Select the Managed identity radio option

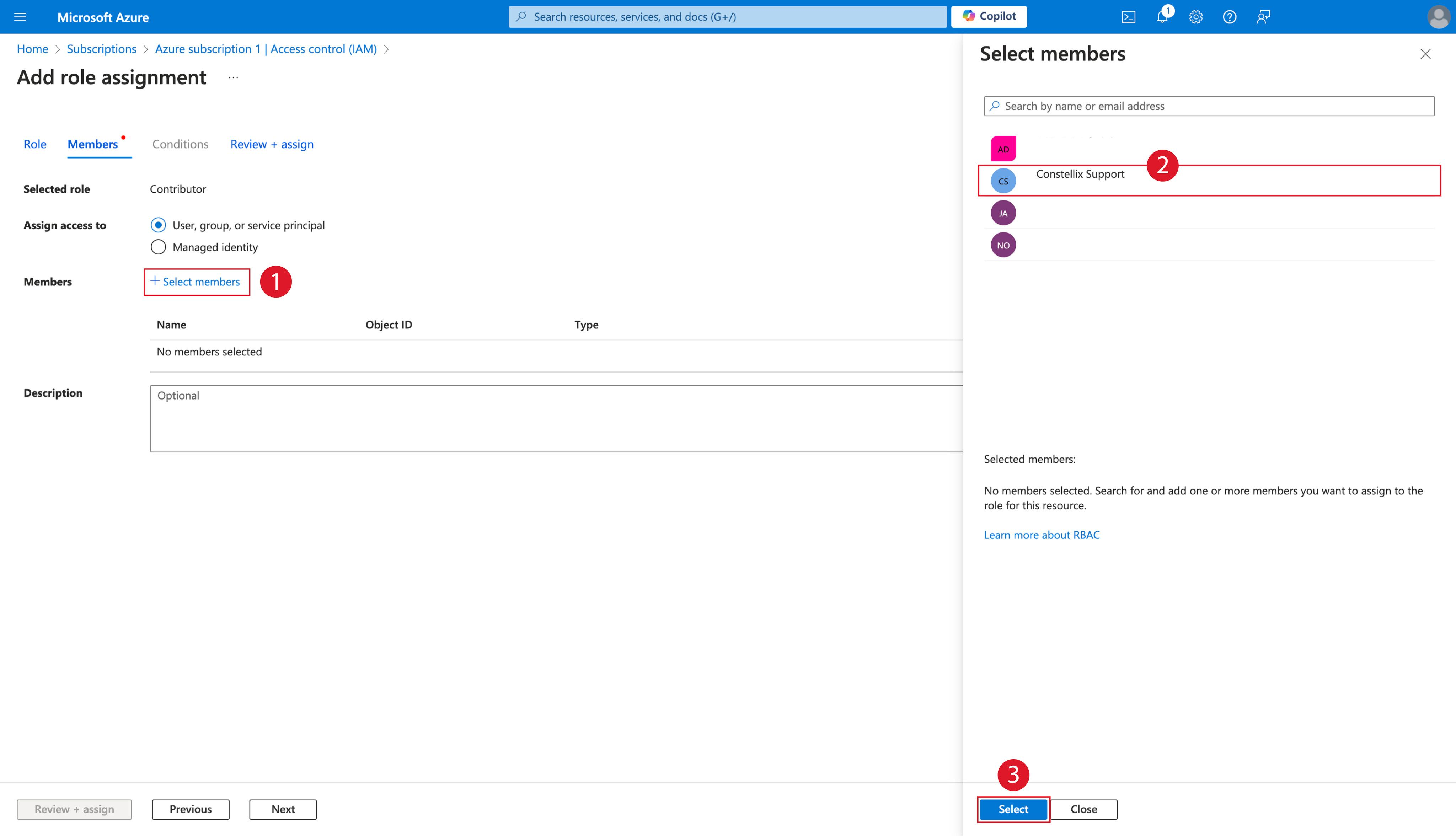[x=159, y=247]
